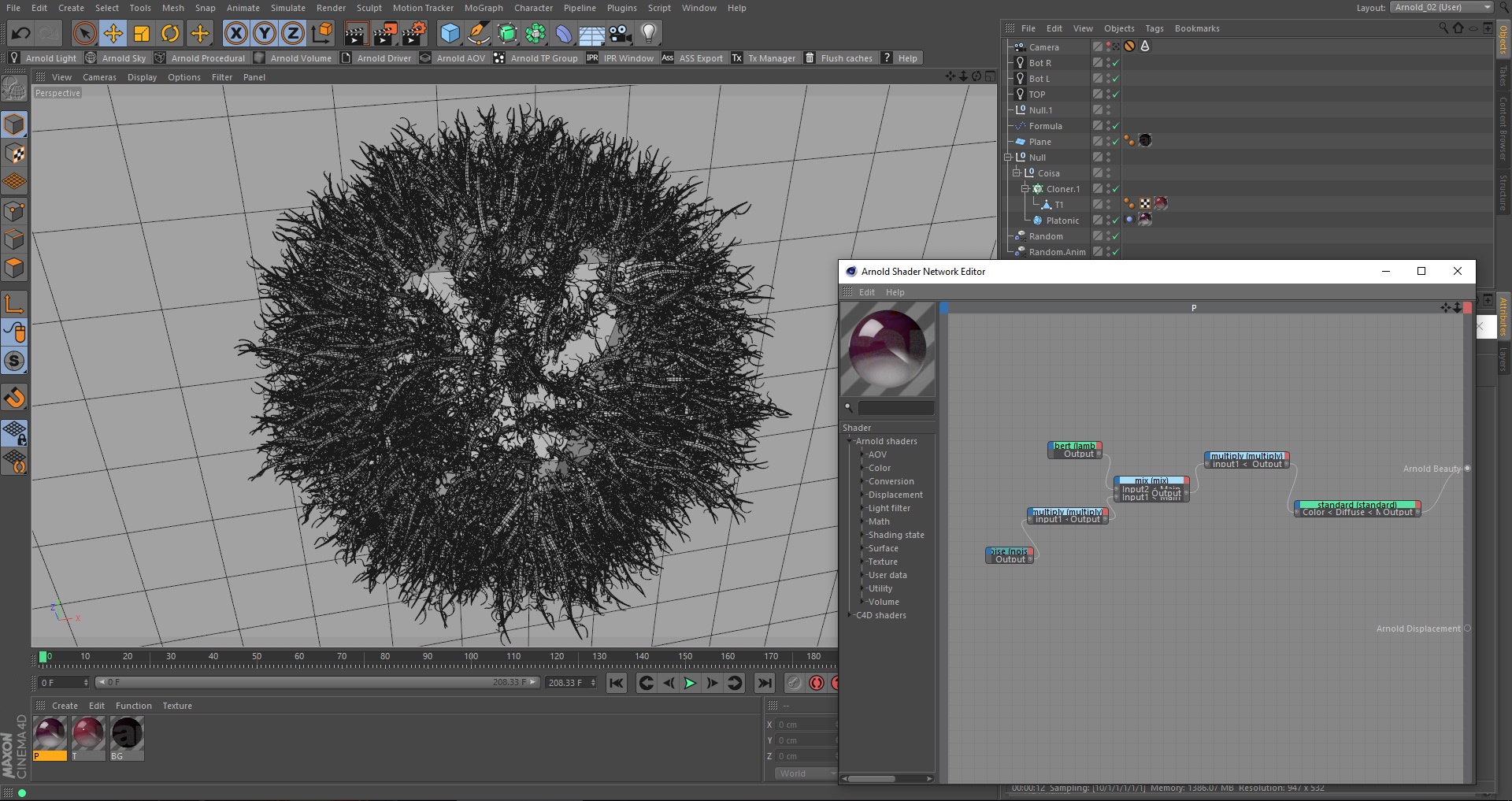Toggle visibility dots for Null.1 object
The image size is (1512, 801).
1108,110
